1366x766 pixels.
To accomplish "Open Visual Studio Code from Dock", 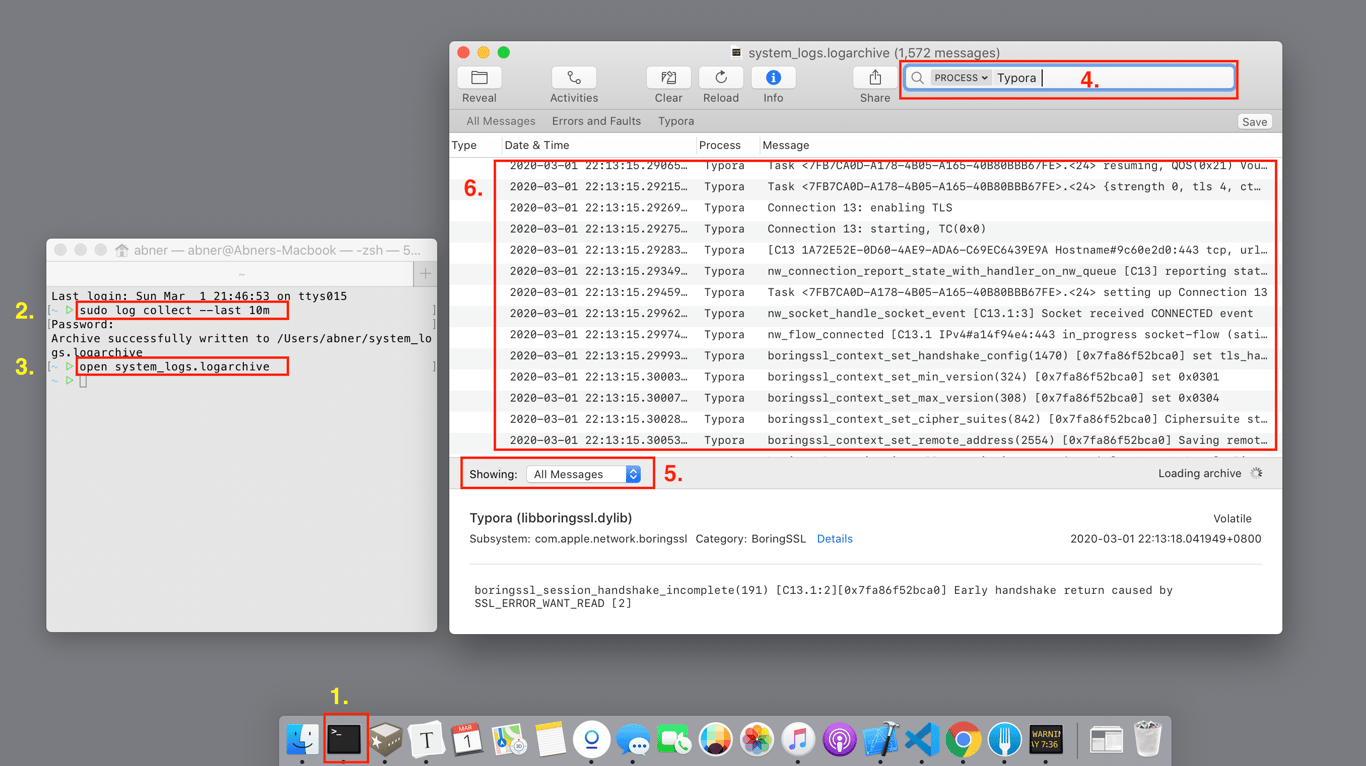I will tap(922, 740).
